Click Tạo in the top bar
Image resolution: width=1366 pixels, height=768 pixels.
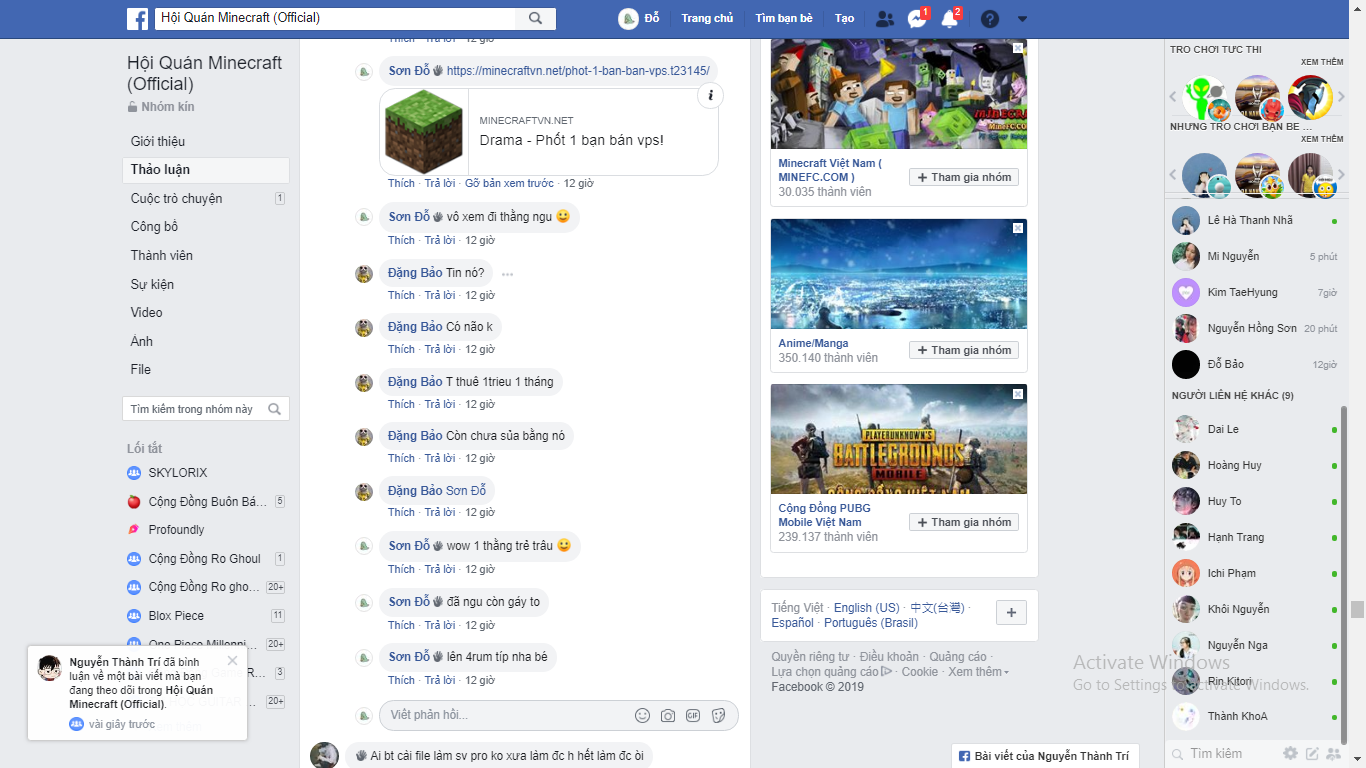click(845, 19)
